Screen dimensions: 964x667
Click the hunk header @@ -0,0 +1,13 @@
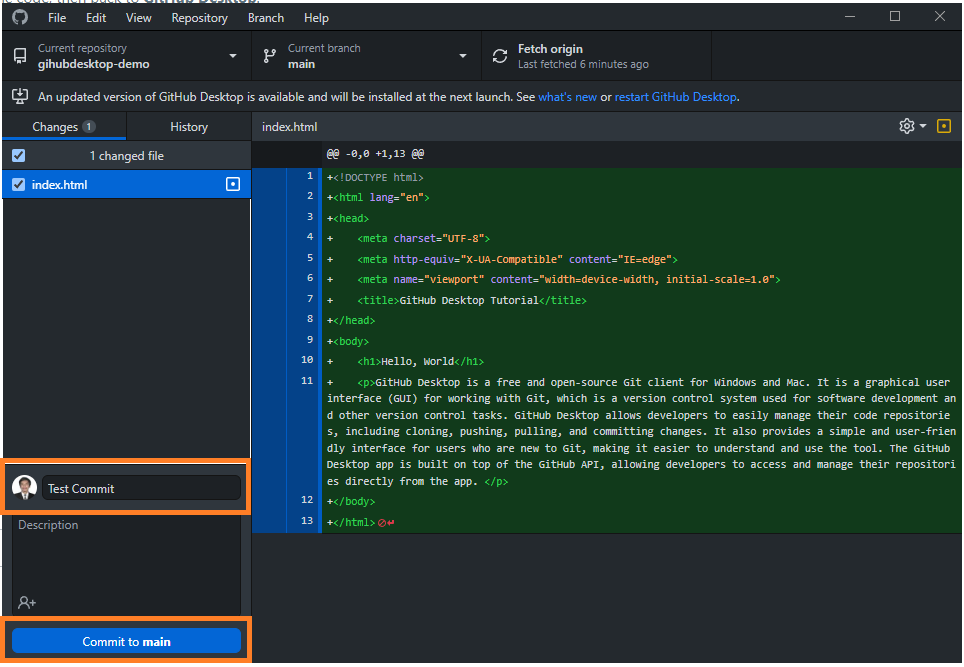pos(375,154)
